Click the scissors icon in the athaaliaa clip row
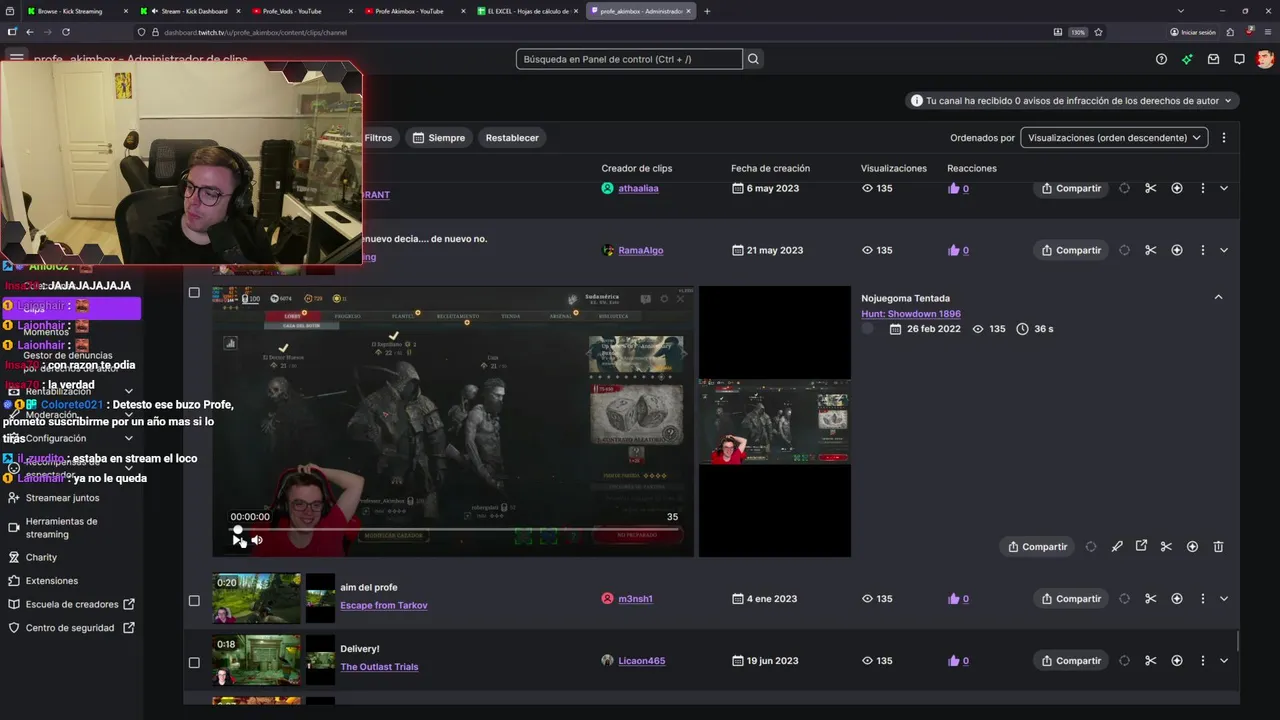 (x=1150, y=188)
